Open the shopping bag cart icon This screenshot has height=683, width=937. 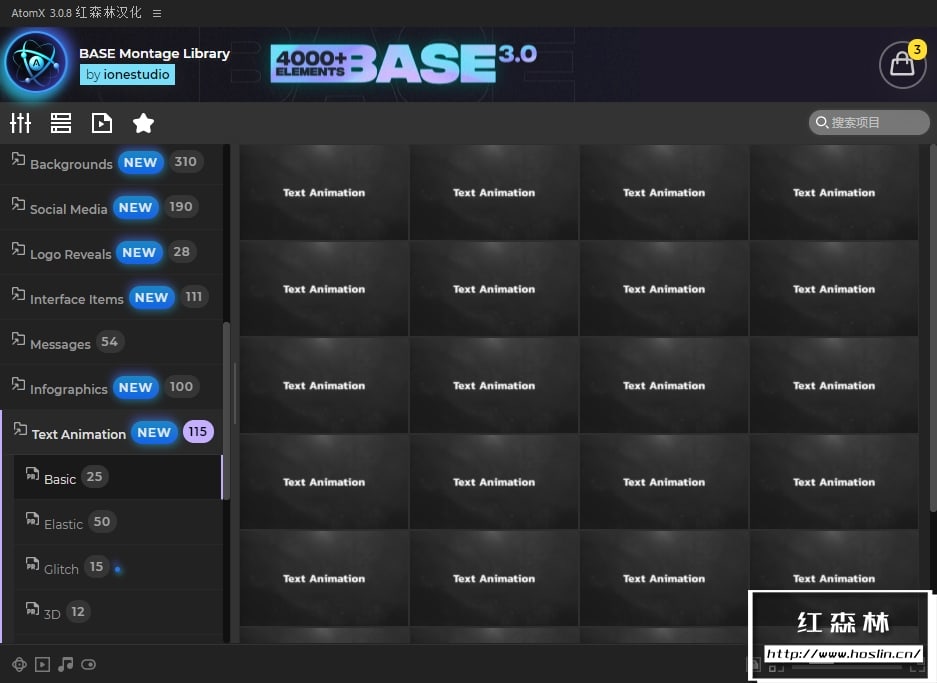(x=902, y=65)
